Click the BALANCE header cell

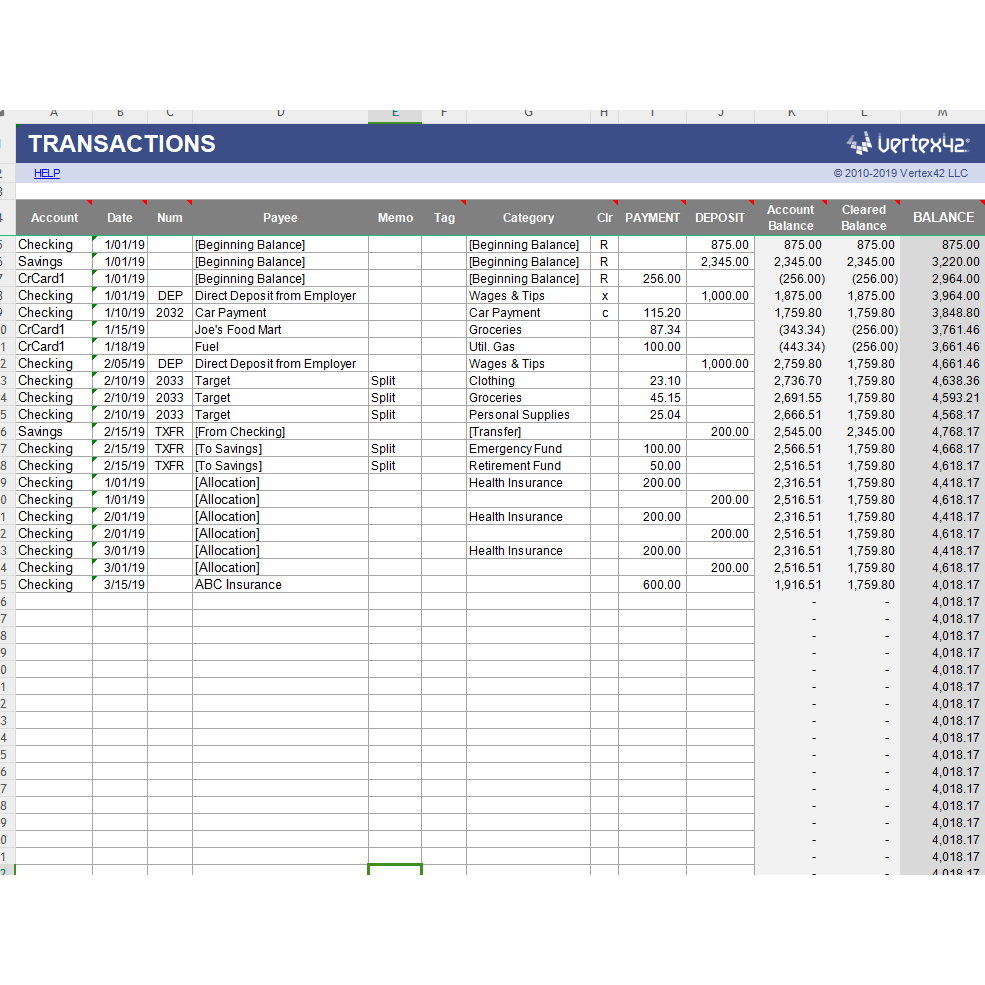coord(942,218)
